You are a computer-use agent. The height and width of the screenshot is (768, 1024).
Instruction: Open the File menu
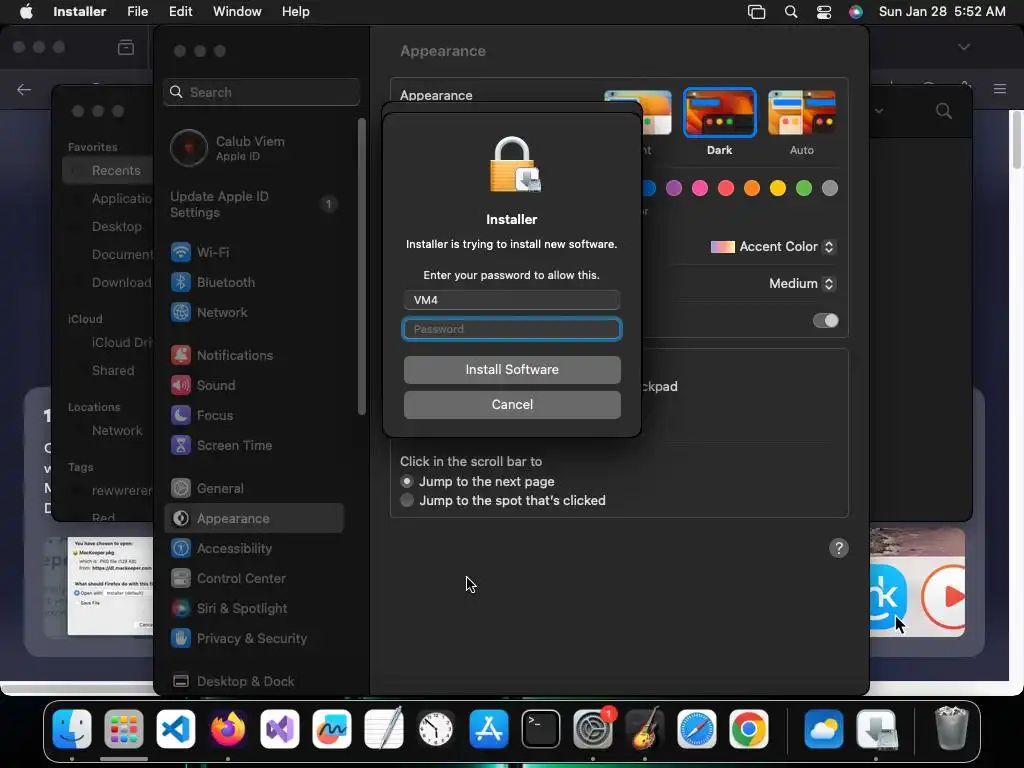pos(137,12)
